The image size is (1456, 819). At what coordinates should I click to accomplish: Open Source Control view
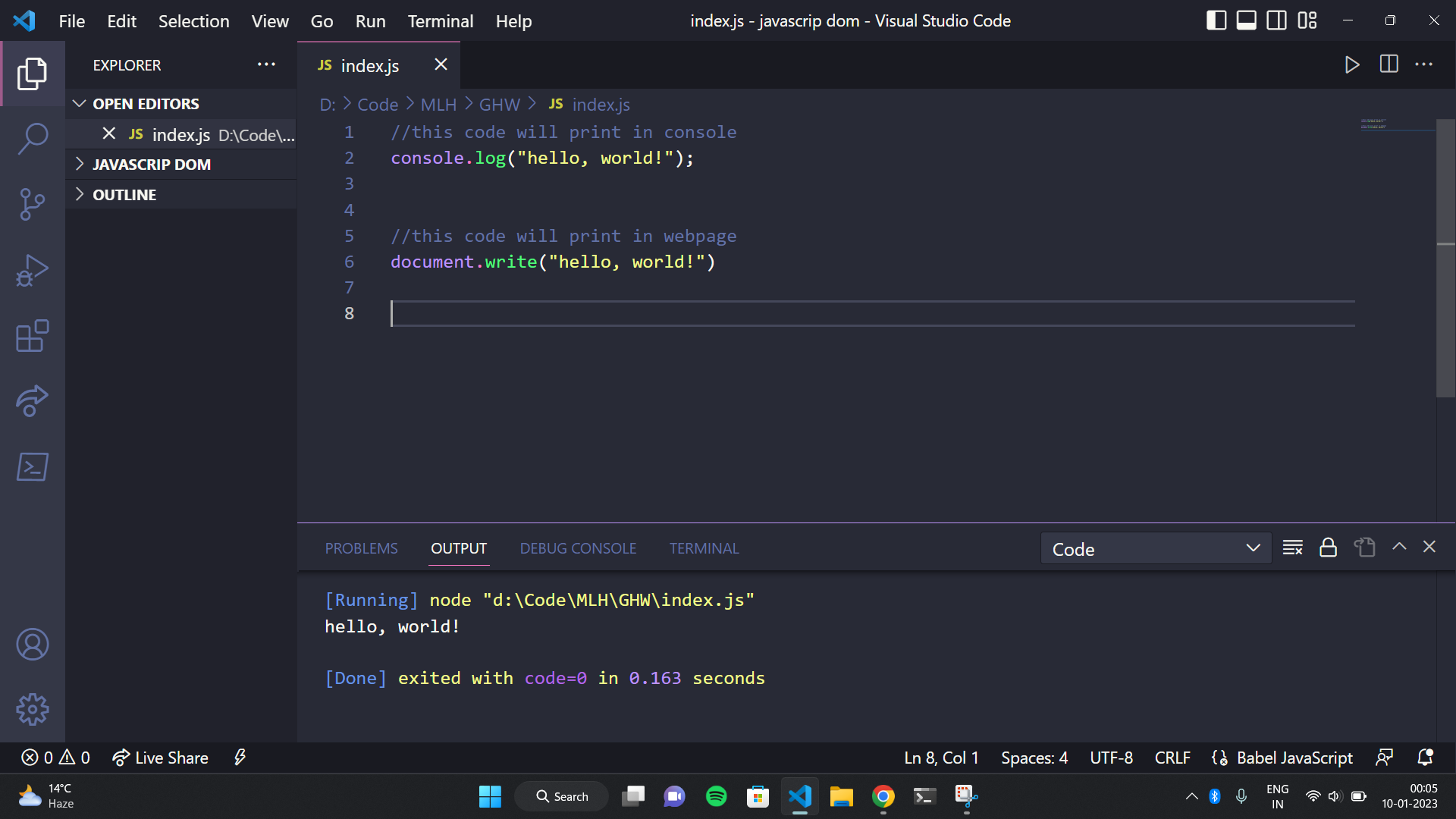click(x=32, y=205)
